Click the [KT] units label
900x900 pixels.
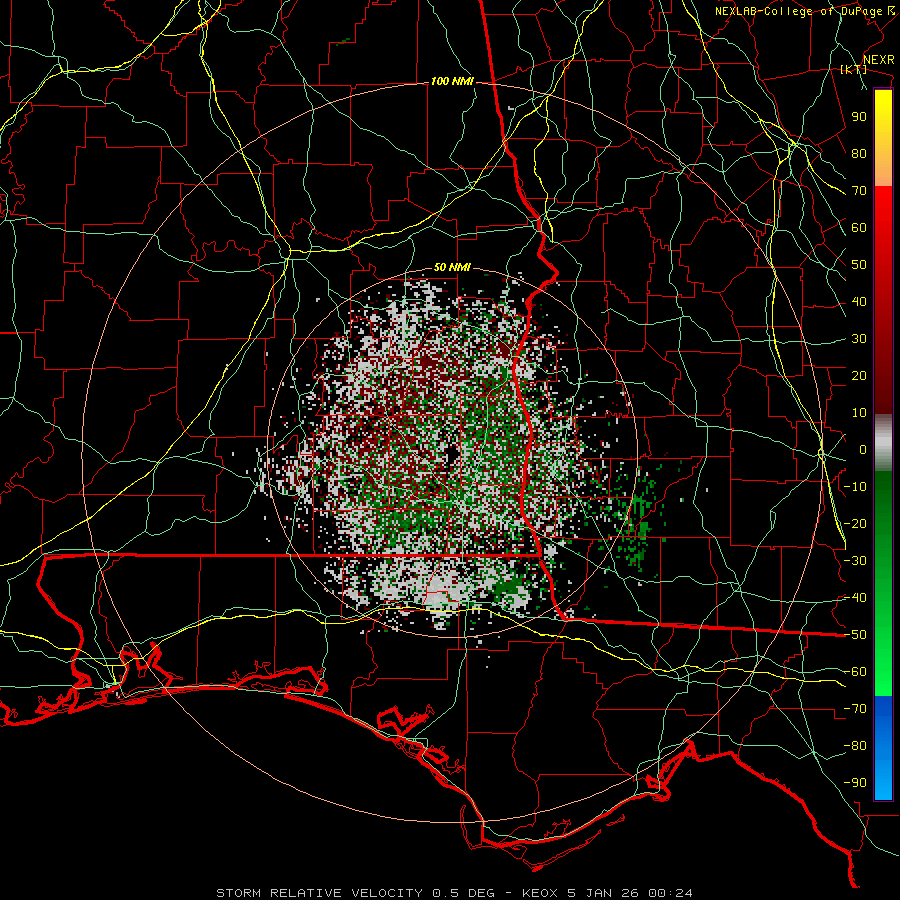click(x=854, y=69)
